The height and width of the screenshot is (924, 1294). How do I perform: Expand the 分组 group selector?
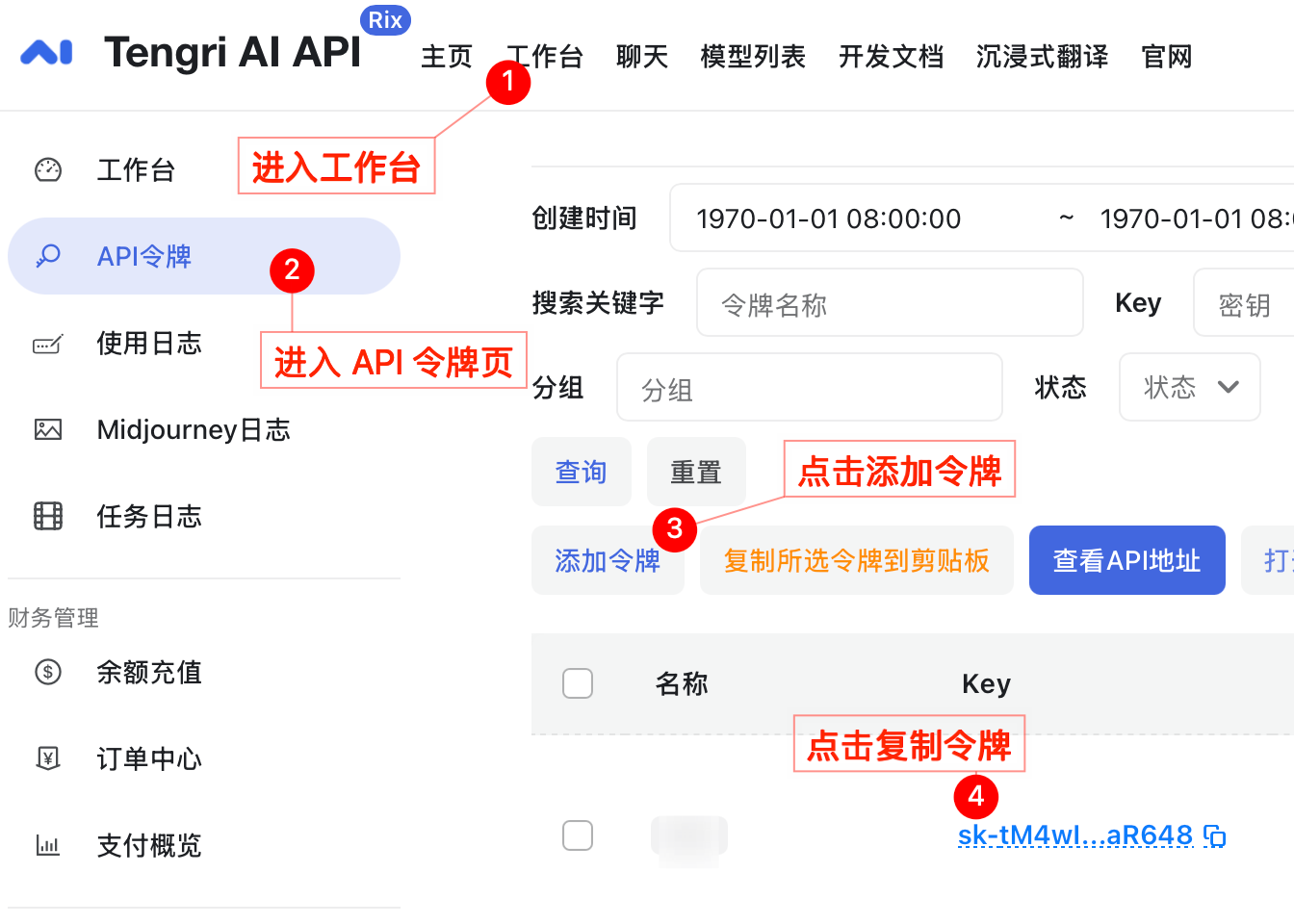click(809, 387)
